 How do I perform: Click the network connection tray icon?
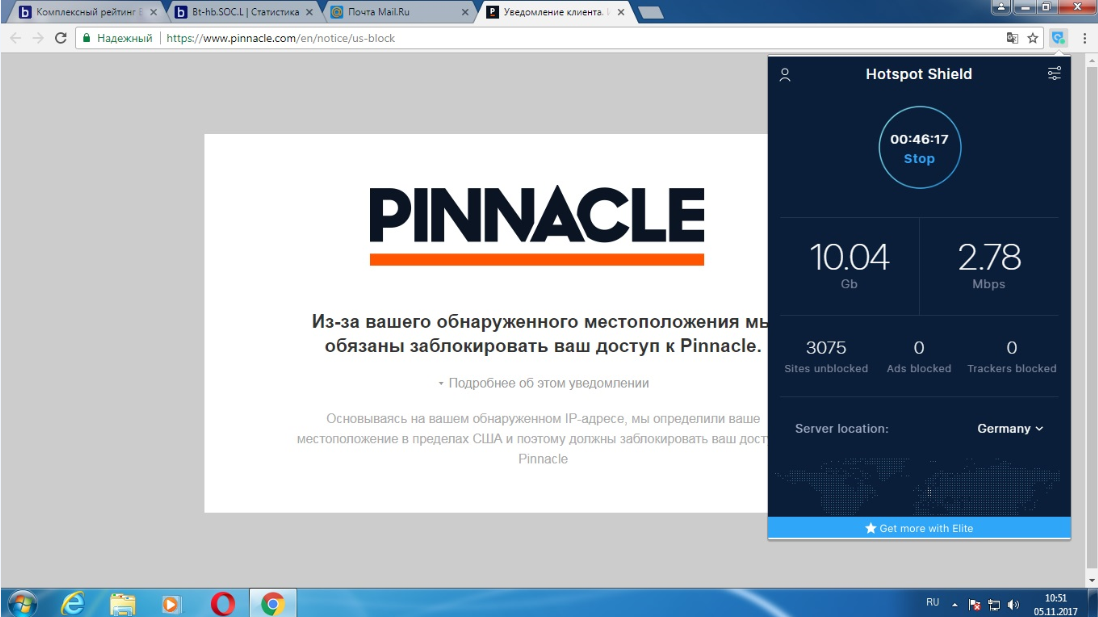994,604
